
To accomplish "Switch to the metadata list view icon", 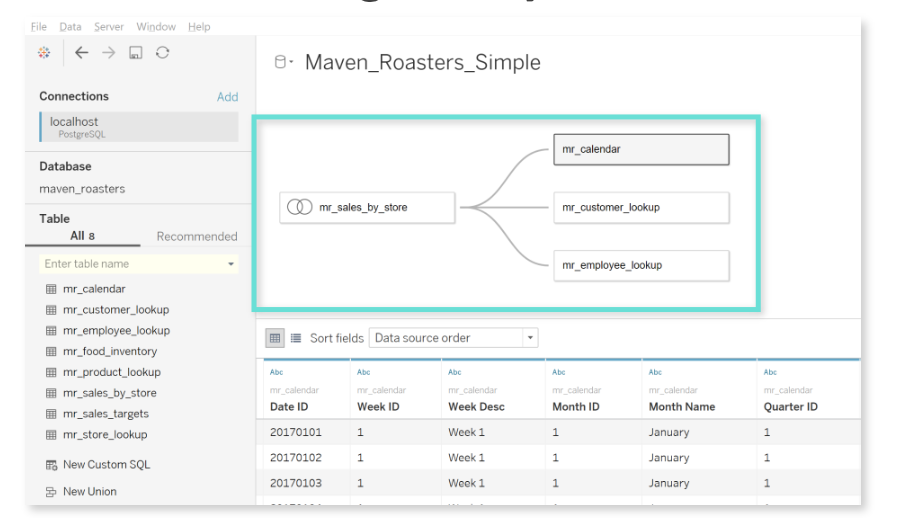I will pyautogui.click(x=296, y=338).
